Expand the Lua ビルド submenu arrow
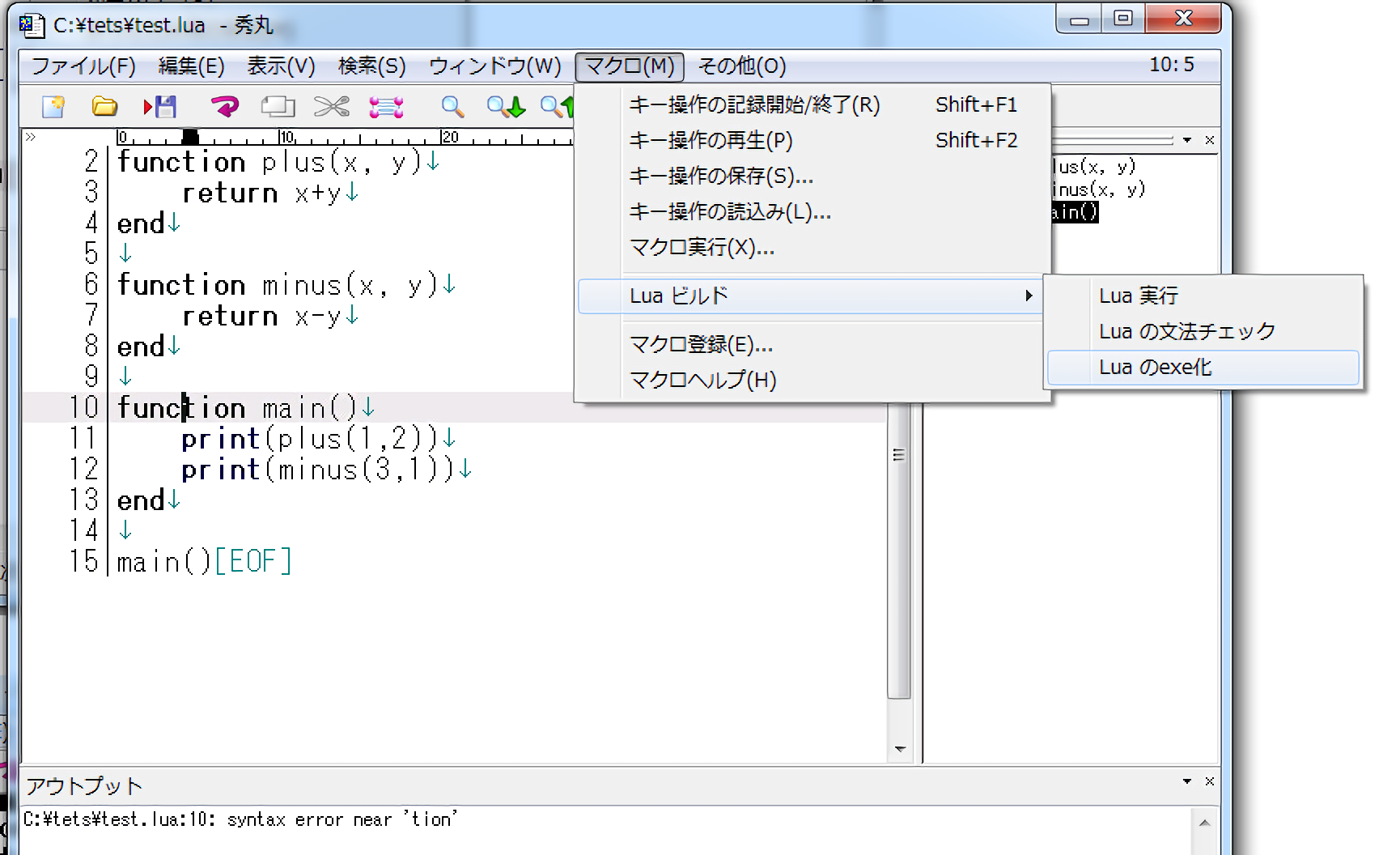The image size is (1400, 855). click(x=1029, y=296)
